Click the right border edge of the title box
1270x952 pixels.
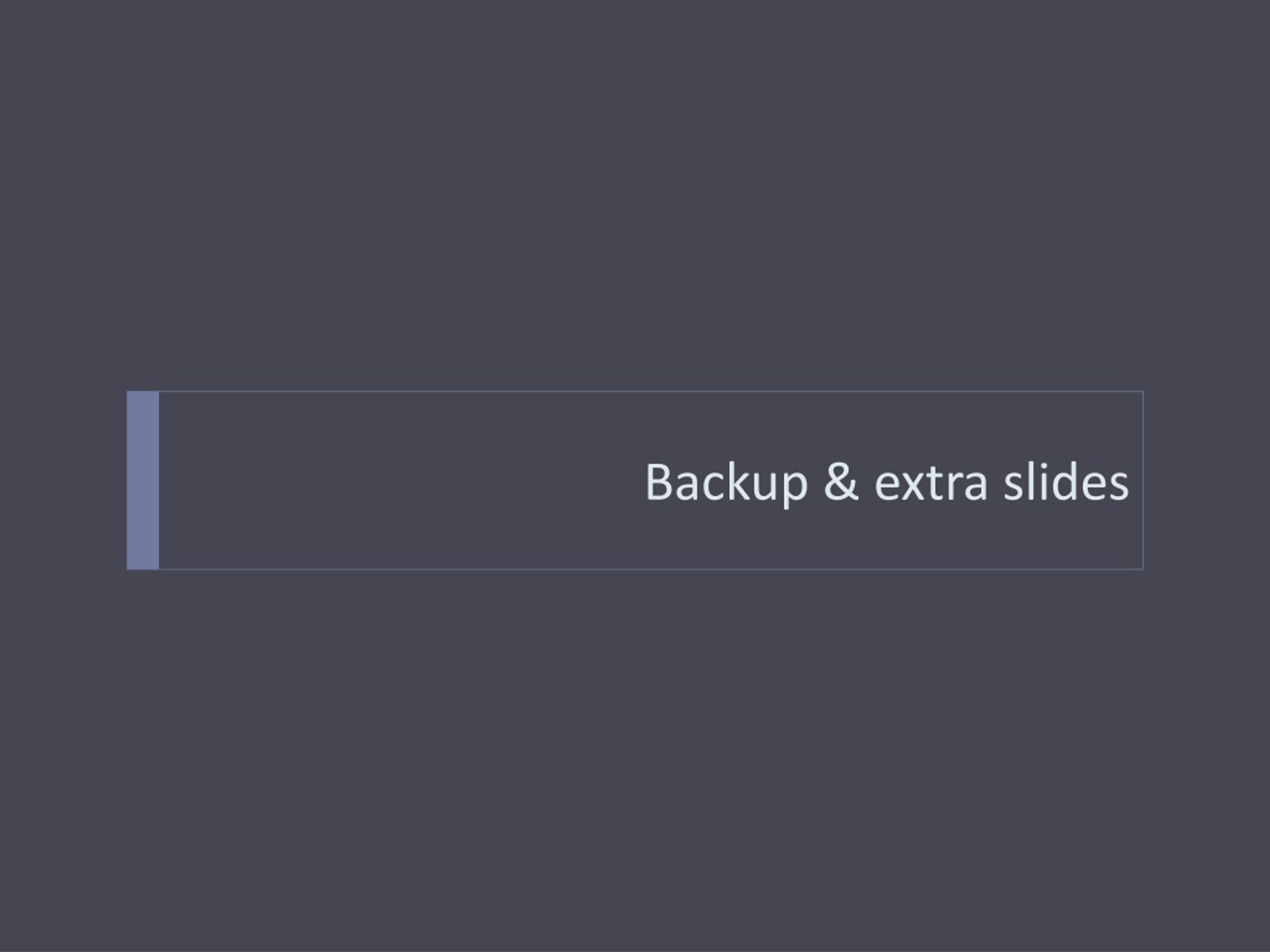pos(1143,480)
